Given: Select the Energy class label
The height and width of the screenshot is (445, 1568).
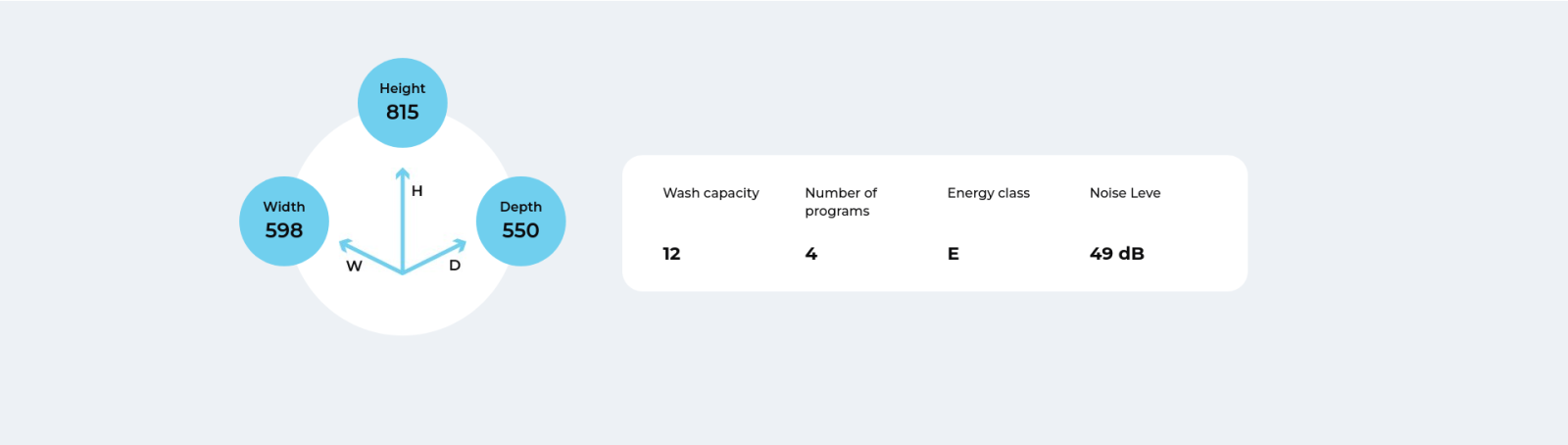Looking at the screenshot, I should (988, 193).
